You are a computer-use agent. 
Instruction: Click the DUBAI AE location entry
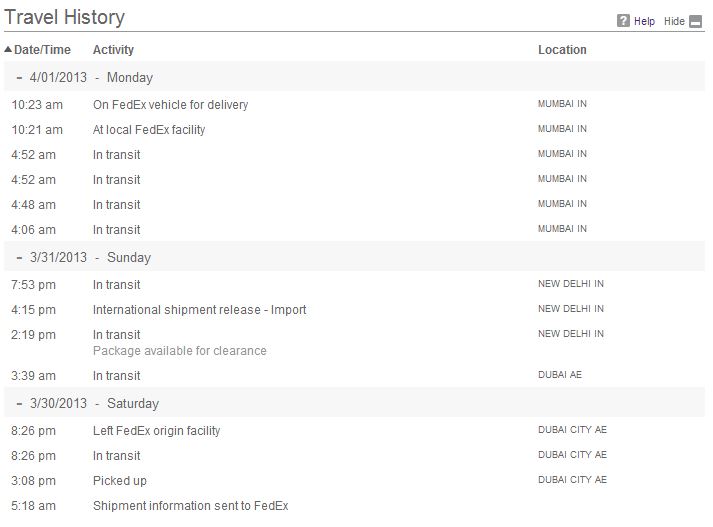[560, 375]
